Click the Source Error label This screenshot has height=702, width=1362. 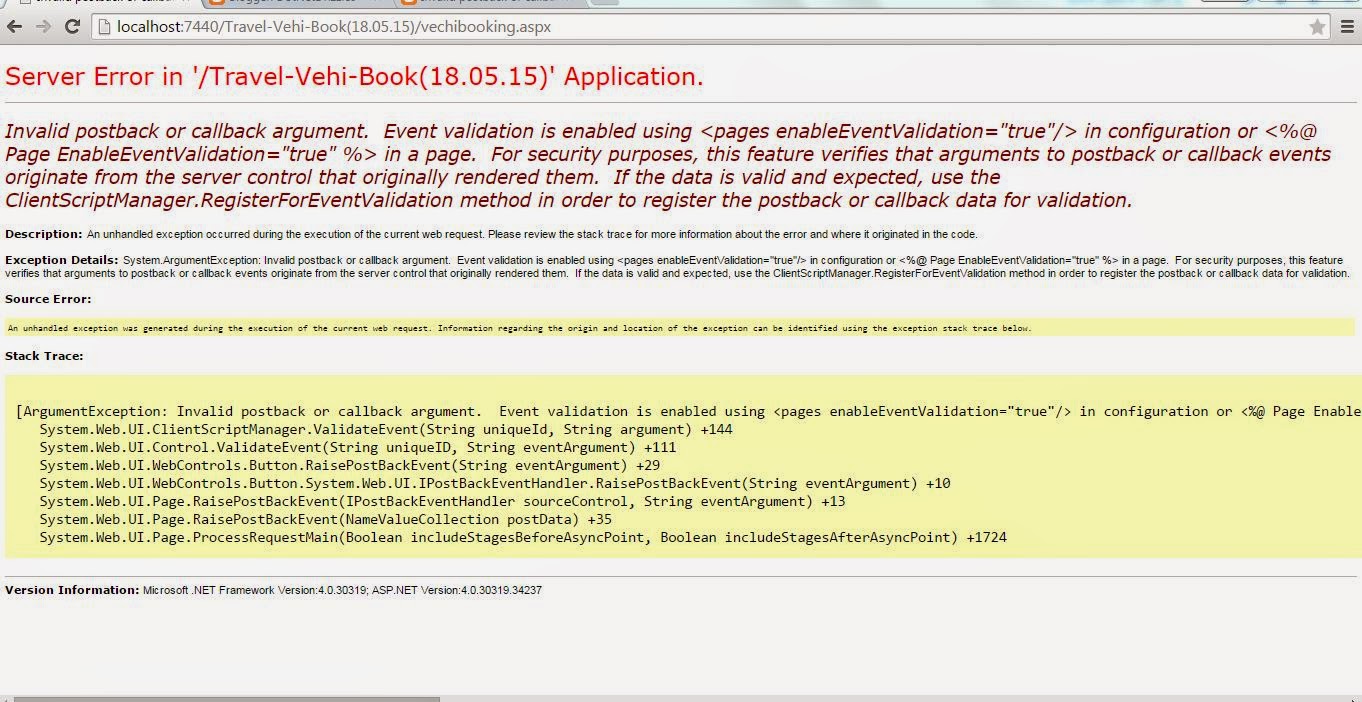pyautogui.click(x=48, y=299)
